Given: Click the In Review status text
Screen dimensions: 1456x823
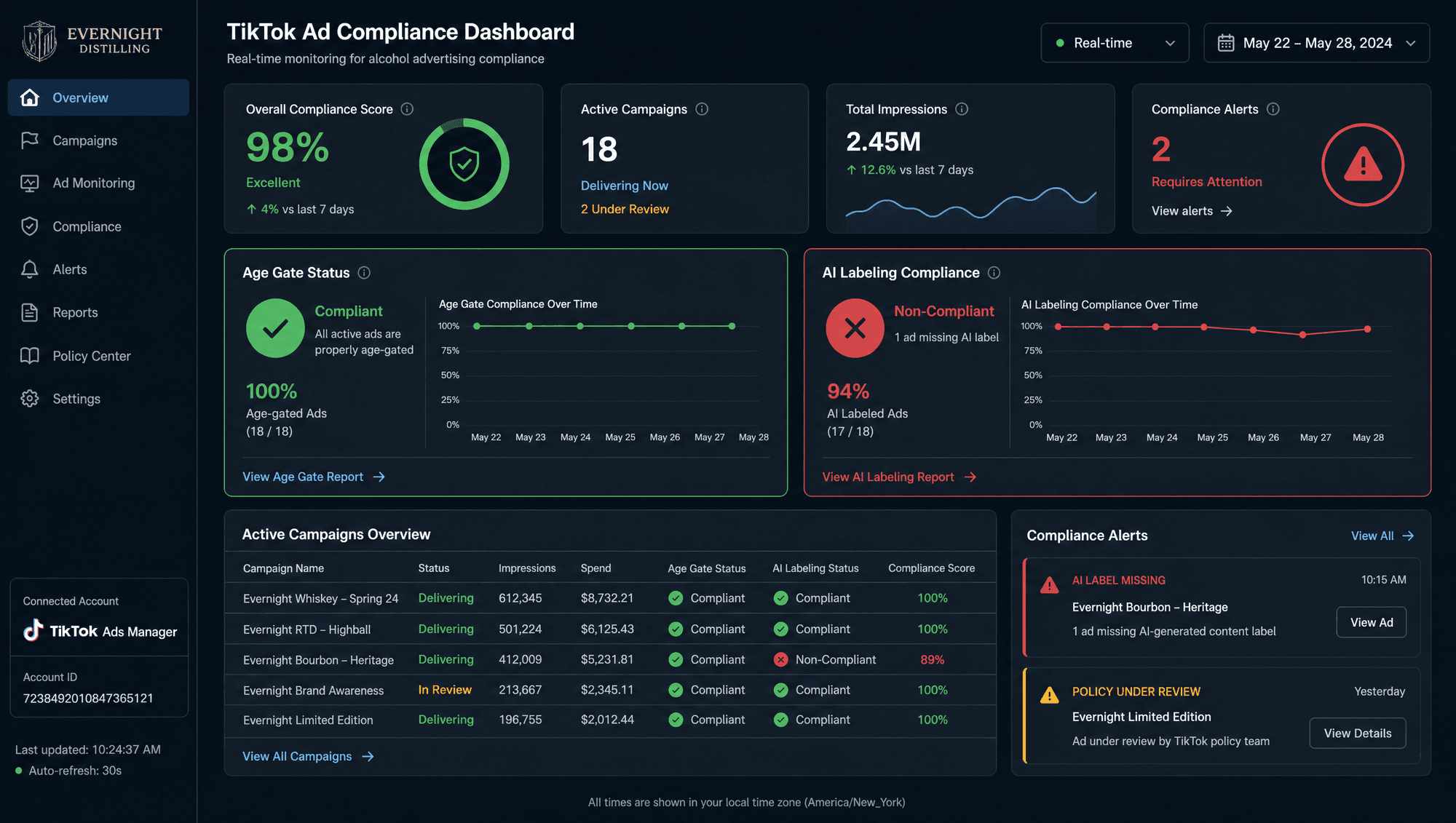Looking at the screenshot, I should coord(445,690).
